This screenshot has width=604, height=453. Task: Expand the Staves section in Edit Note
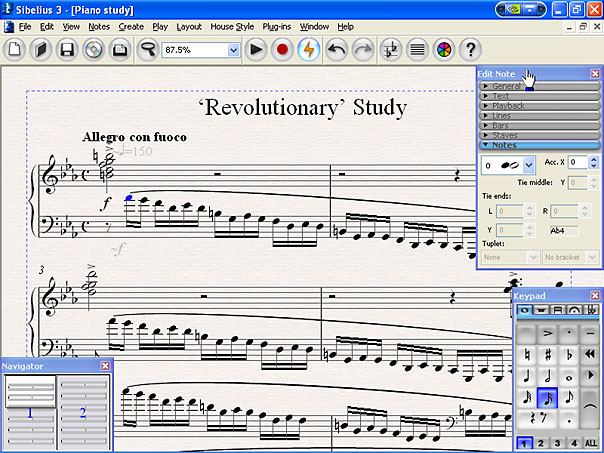539,135
